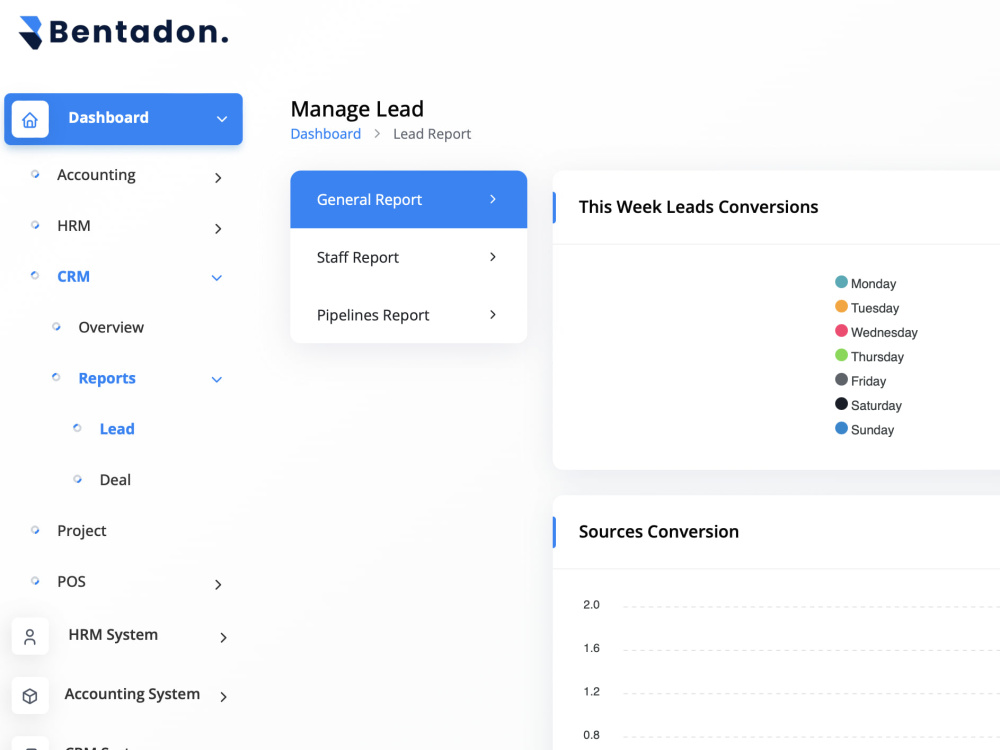
Task: Collapse the Dashboard menu chevron
Action: (222, 119)
